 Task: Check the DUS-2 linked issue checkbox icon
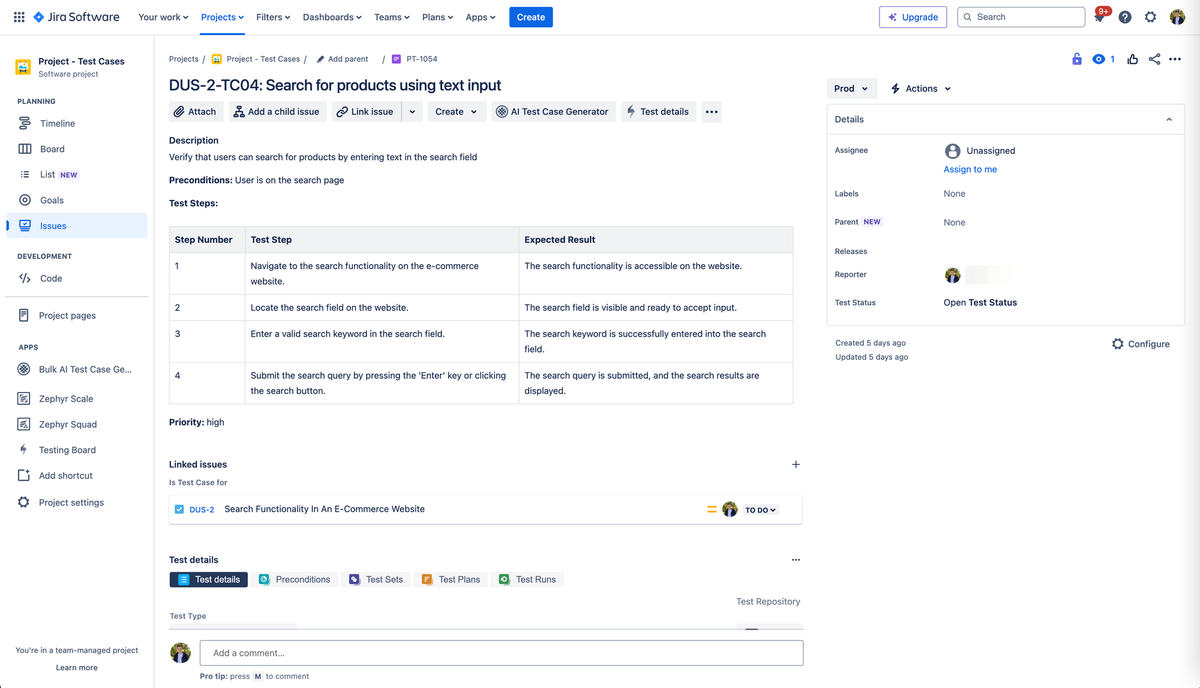[x=181, y=509]
